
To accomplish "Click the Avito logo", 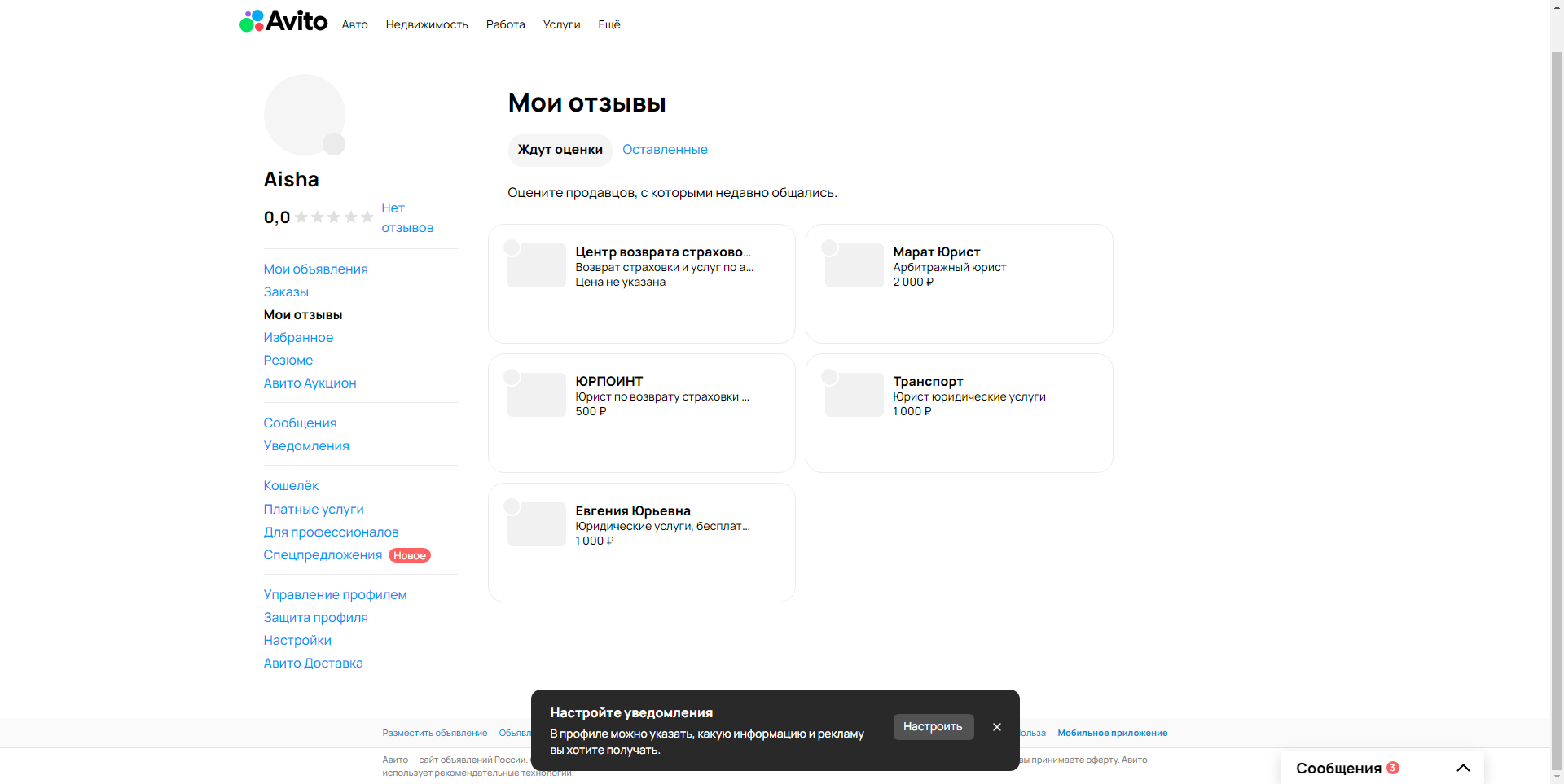I will [x=283, y=21].
